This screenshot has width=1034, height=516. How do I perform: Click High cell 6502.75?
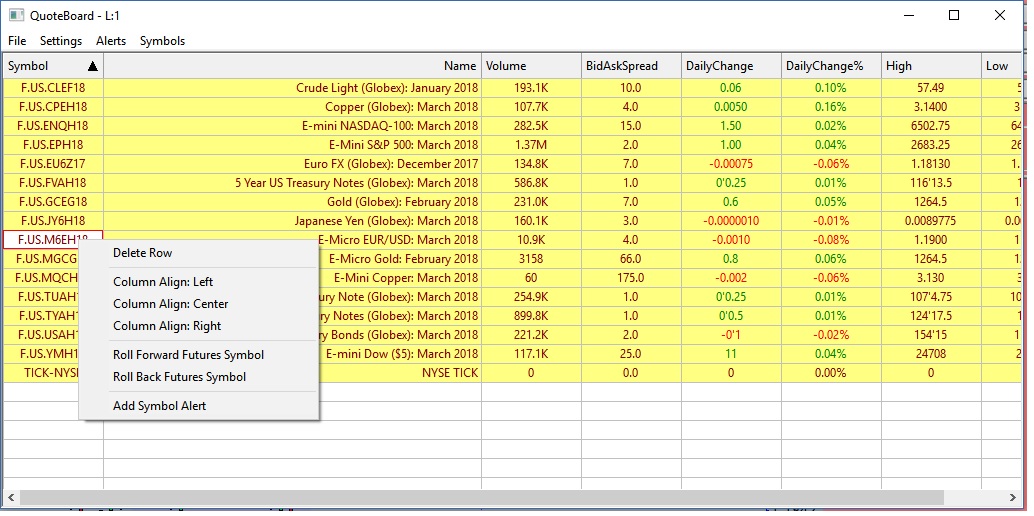(x=931, y=126)
